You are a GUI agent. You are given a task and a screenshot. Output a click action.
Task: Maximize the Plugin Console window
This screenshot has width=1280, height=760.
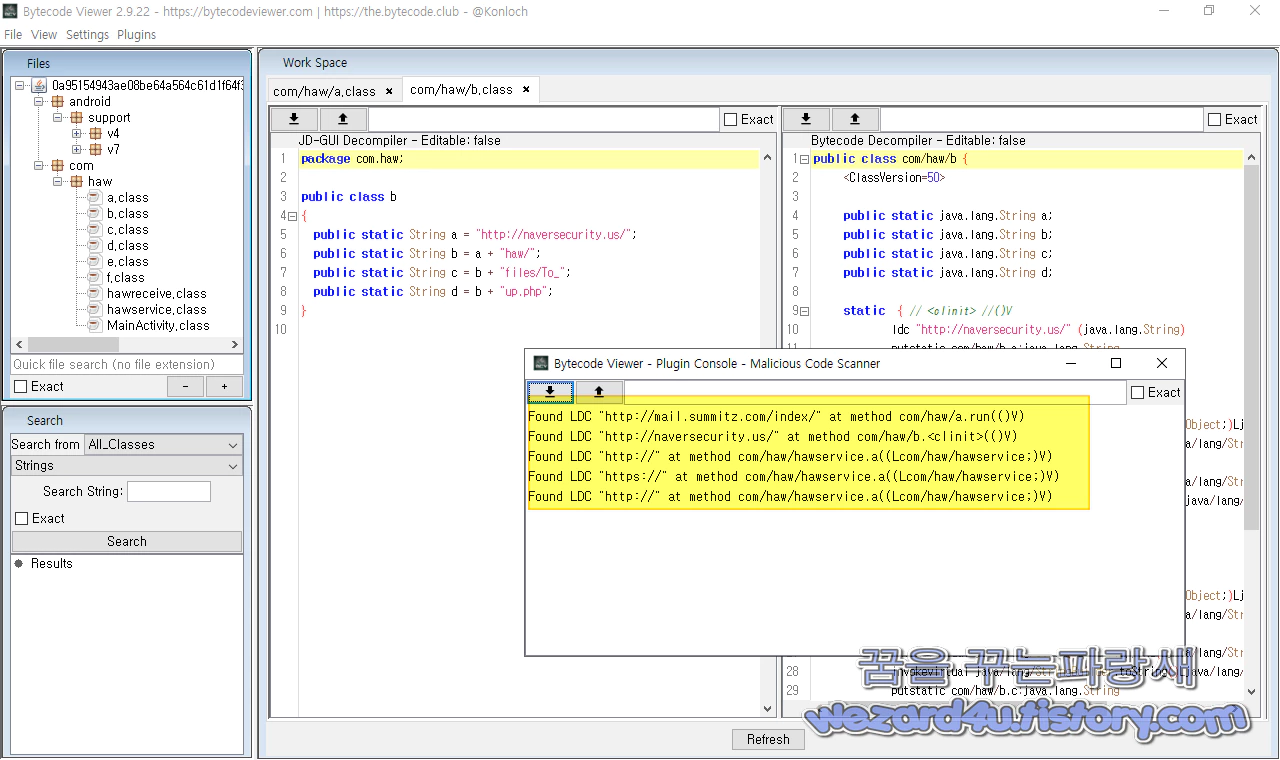tap(1116, 363)
